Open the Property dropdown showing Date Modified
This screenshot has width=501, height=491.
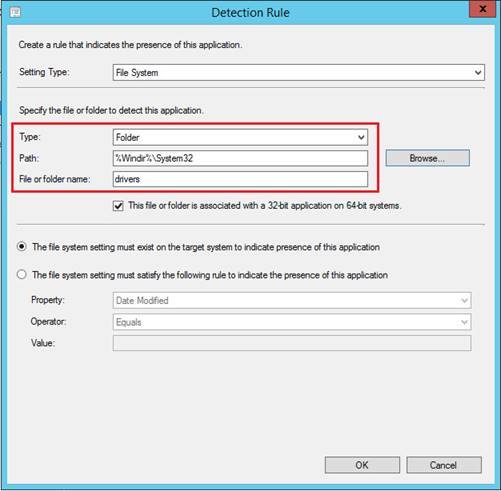(292, 300)
